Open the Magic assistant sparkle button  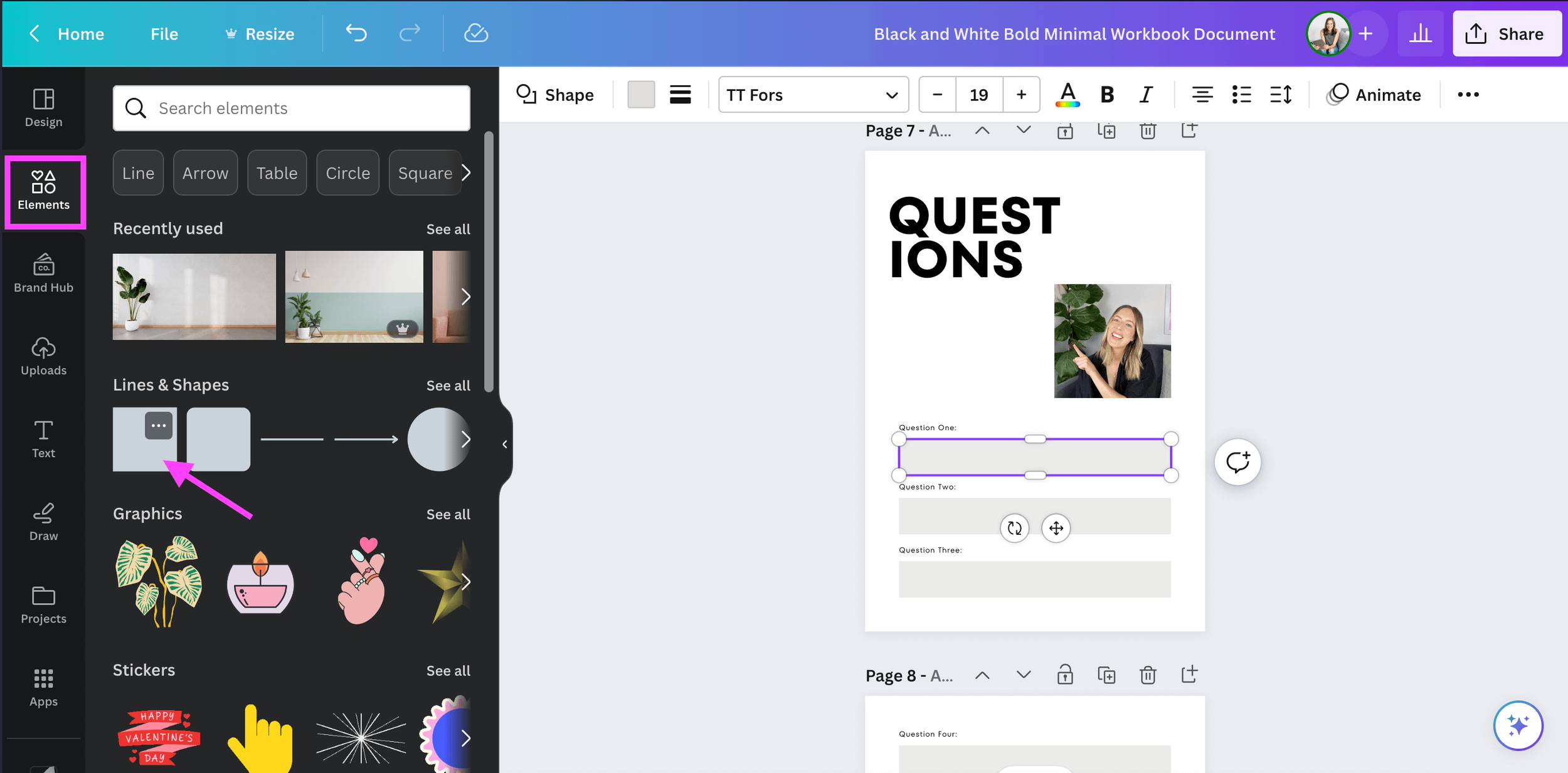[1518, 725]
